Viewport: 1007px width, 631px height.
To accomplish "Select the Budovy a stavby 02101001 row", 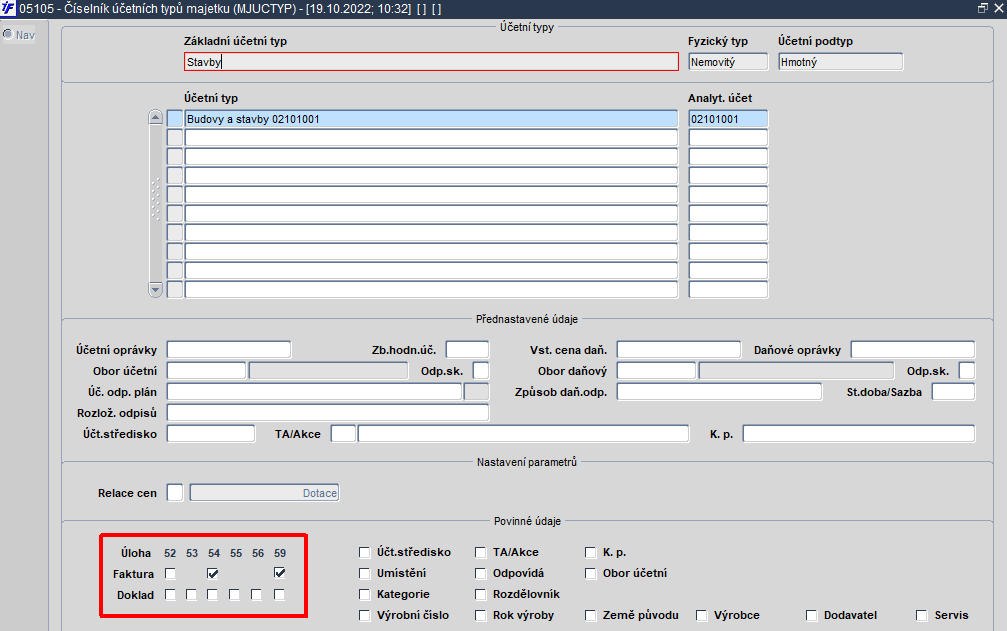I will pos(431,119).
